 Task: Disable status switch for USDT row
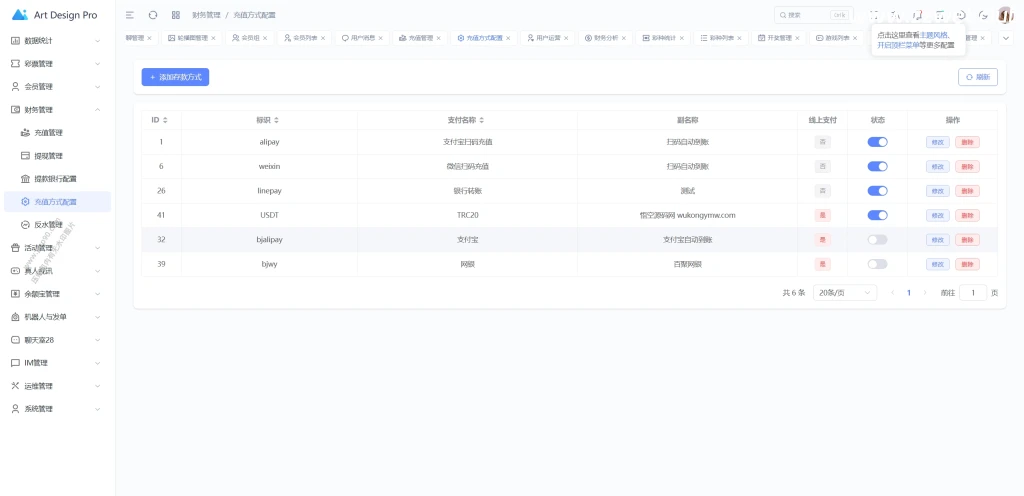tap(877, 215)
